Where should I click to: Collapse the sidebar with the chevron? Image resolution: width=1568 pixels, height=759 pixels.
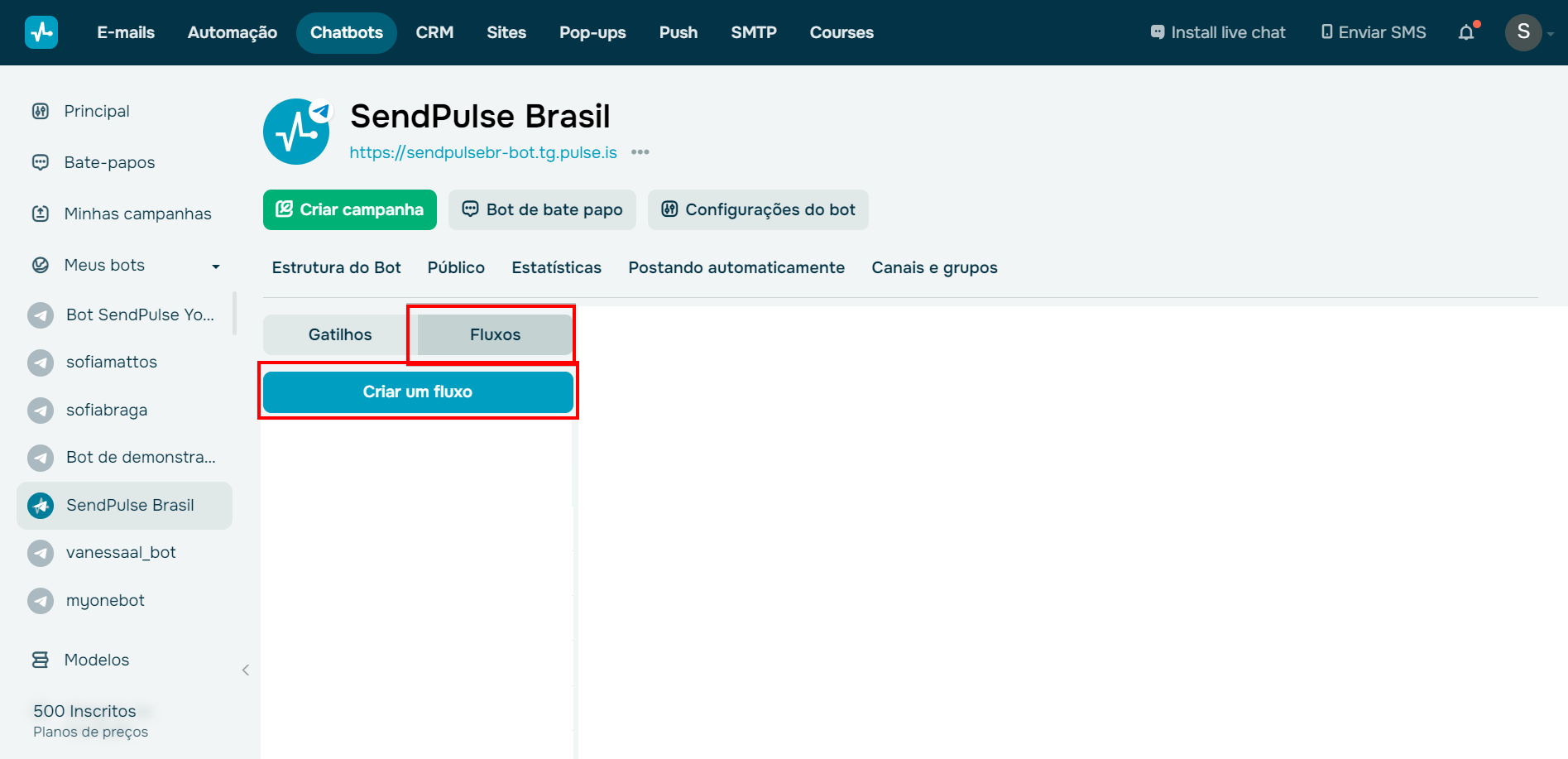(x=246, y=670)
